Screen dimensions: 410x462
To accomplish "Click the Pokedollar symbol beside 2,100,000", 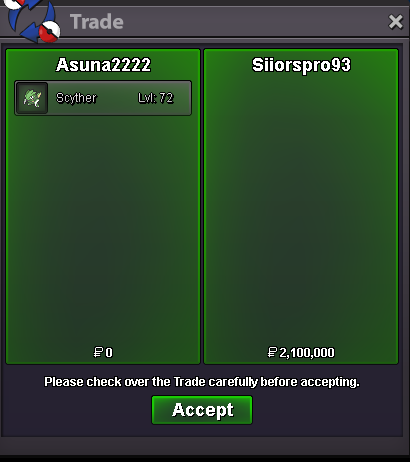I will pyautogui.click(x=272, y=352).
